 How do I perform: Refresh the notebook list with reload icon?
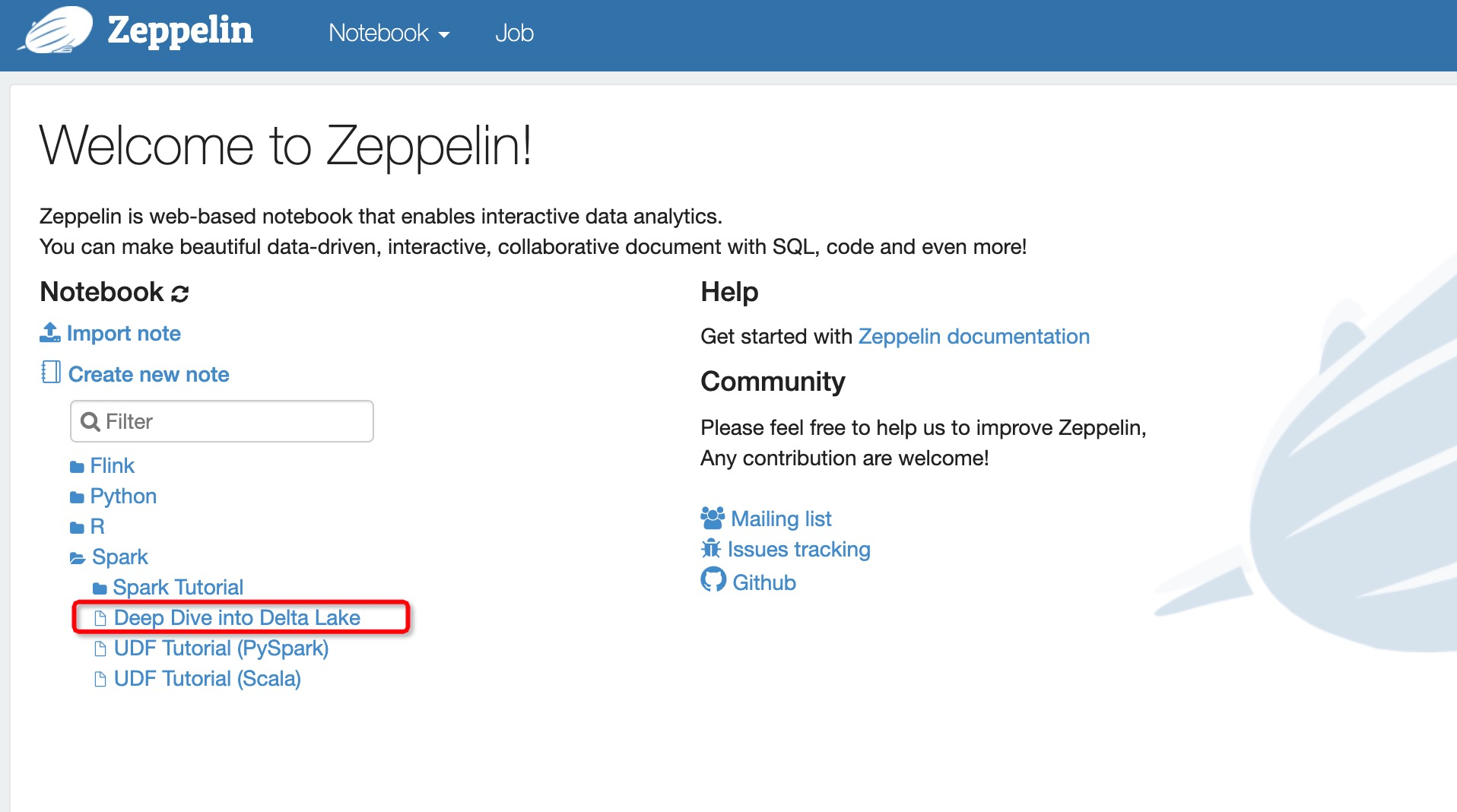(180, 293)
